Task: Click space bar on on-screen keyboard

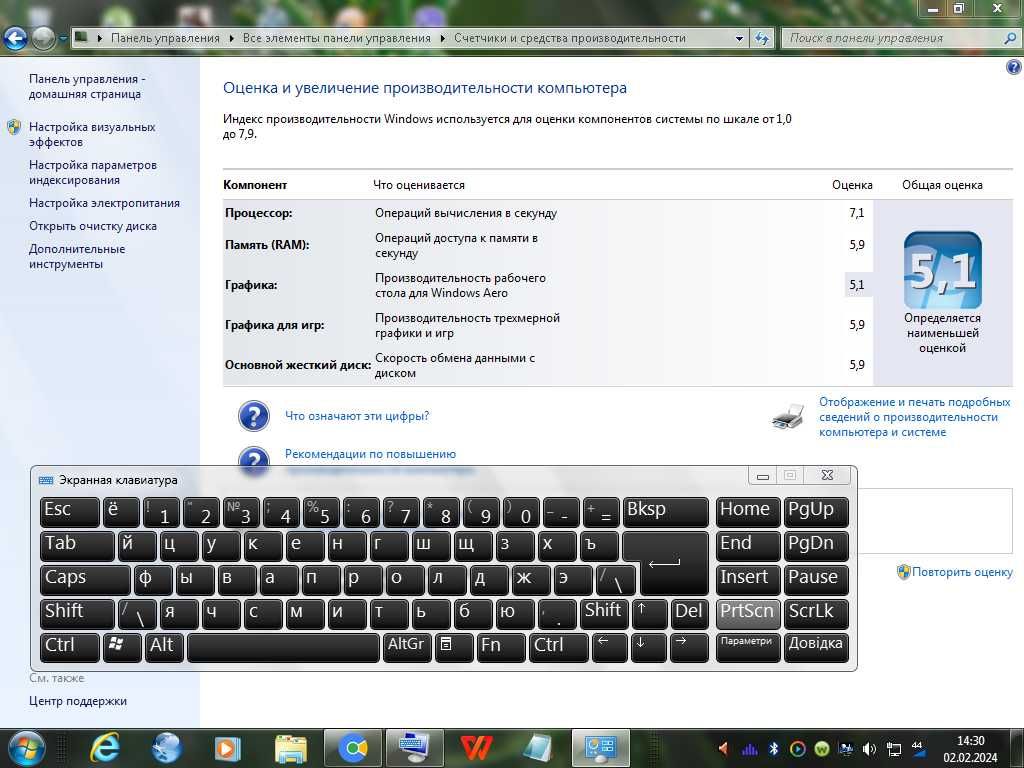Action: pyautogui.click(x=283, y=647)
